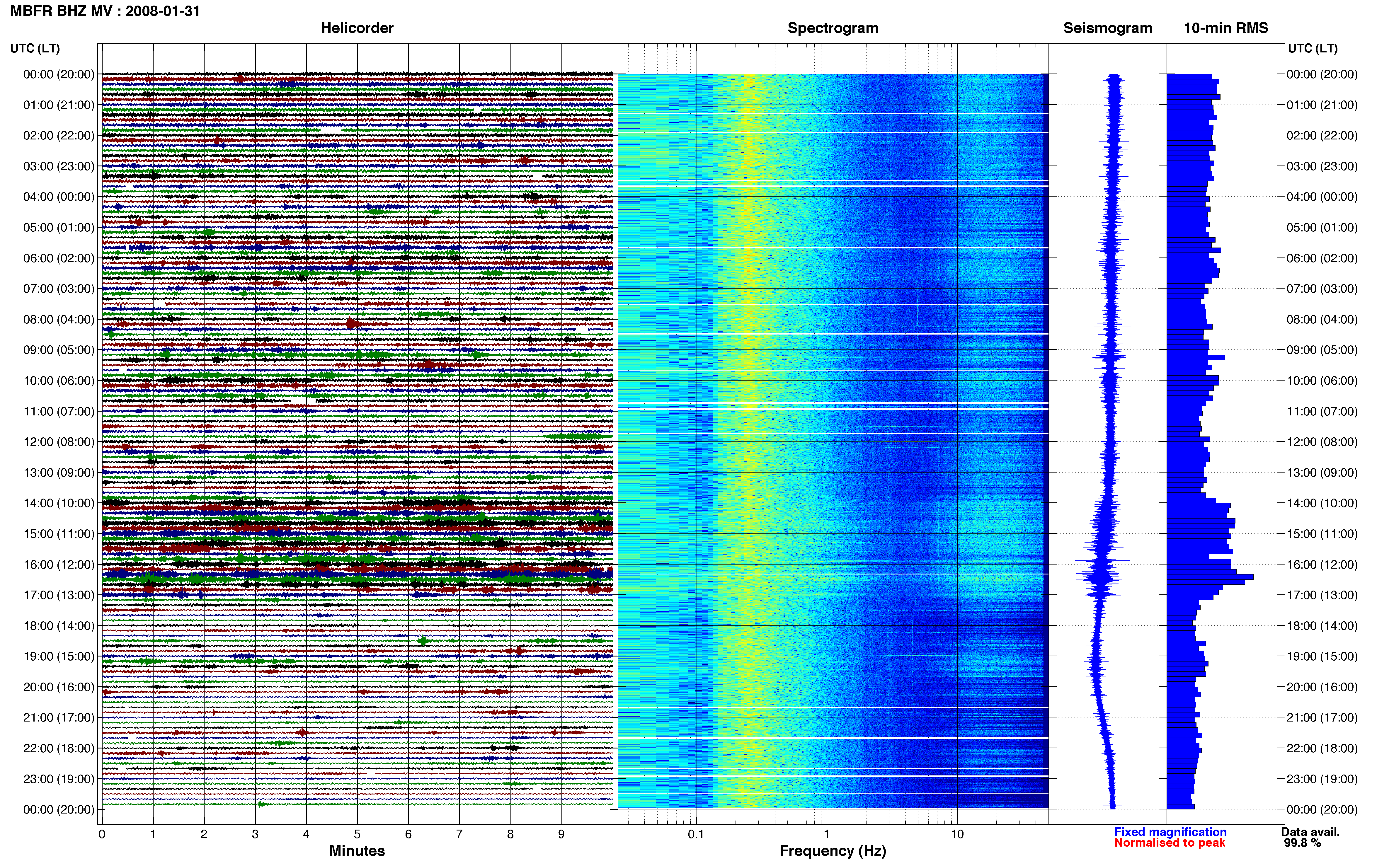The image size is (1389, 868).
Task: Click the '05:00 (01:00)' time label next to the RMS panel
Action: coord(1322,227)
